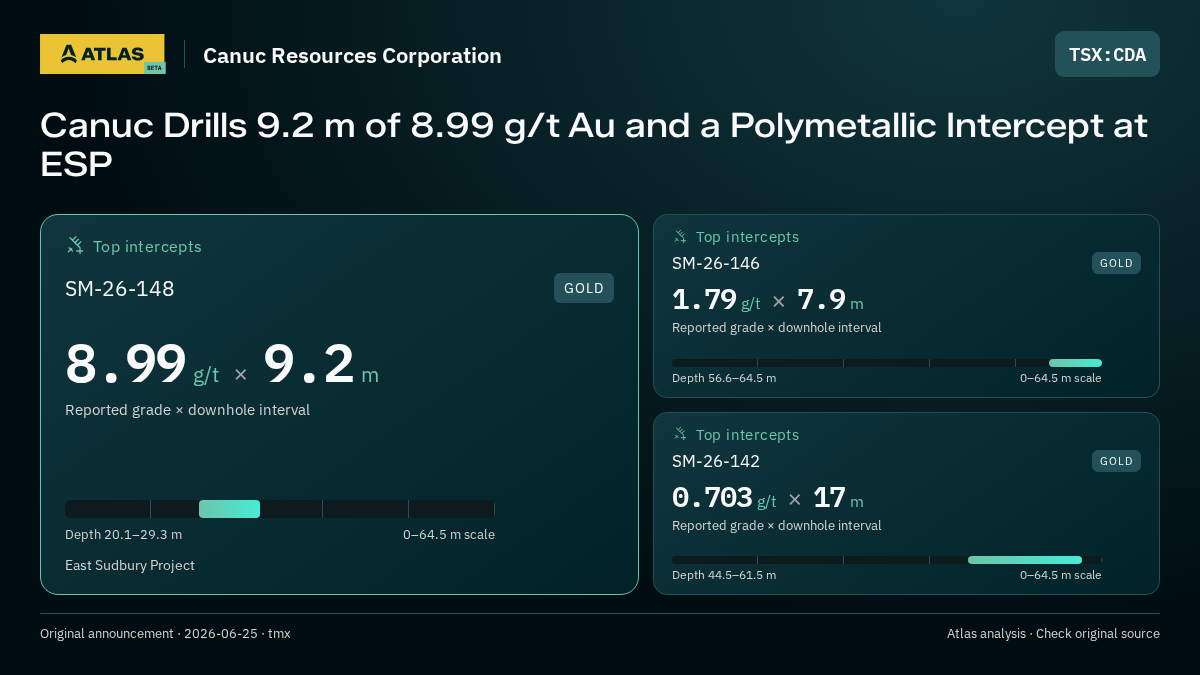Select hole ID SM-26-148

tap(120, 289)
